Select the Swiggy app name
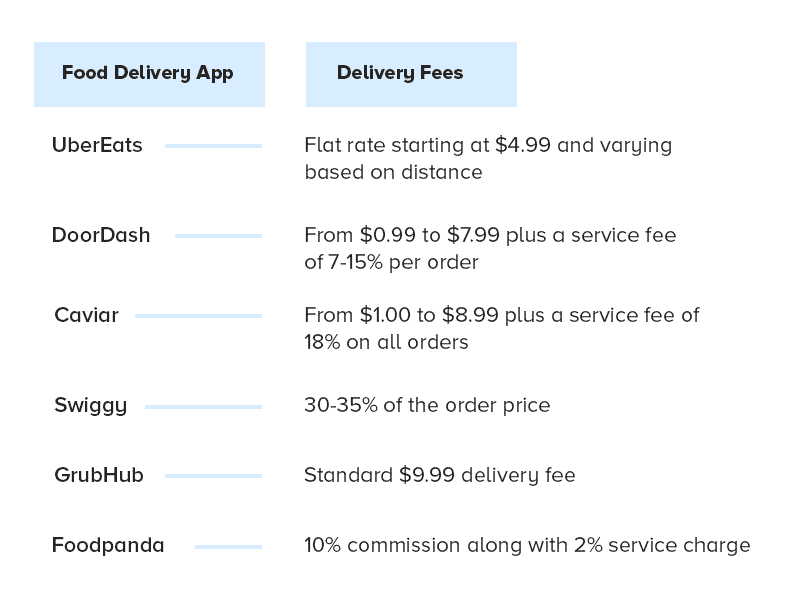 90,406
